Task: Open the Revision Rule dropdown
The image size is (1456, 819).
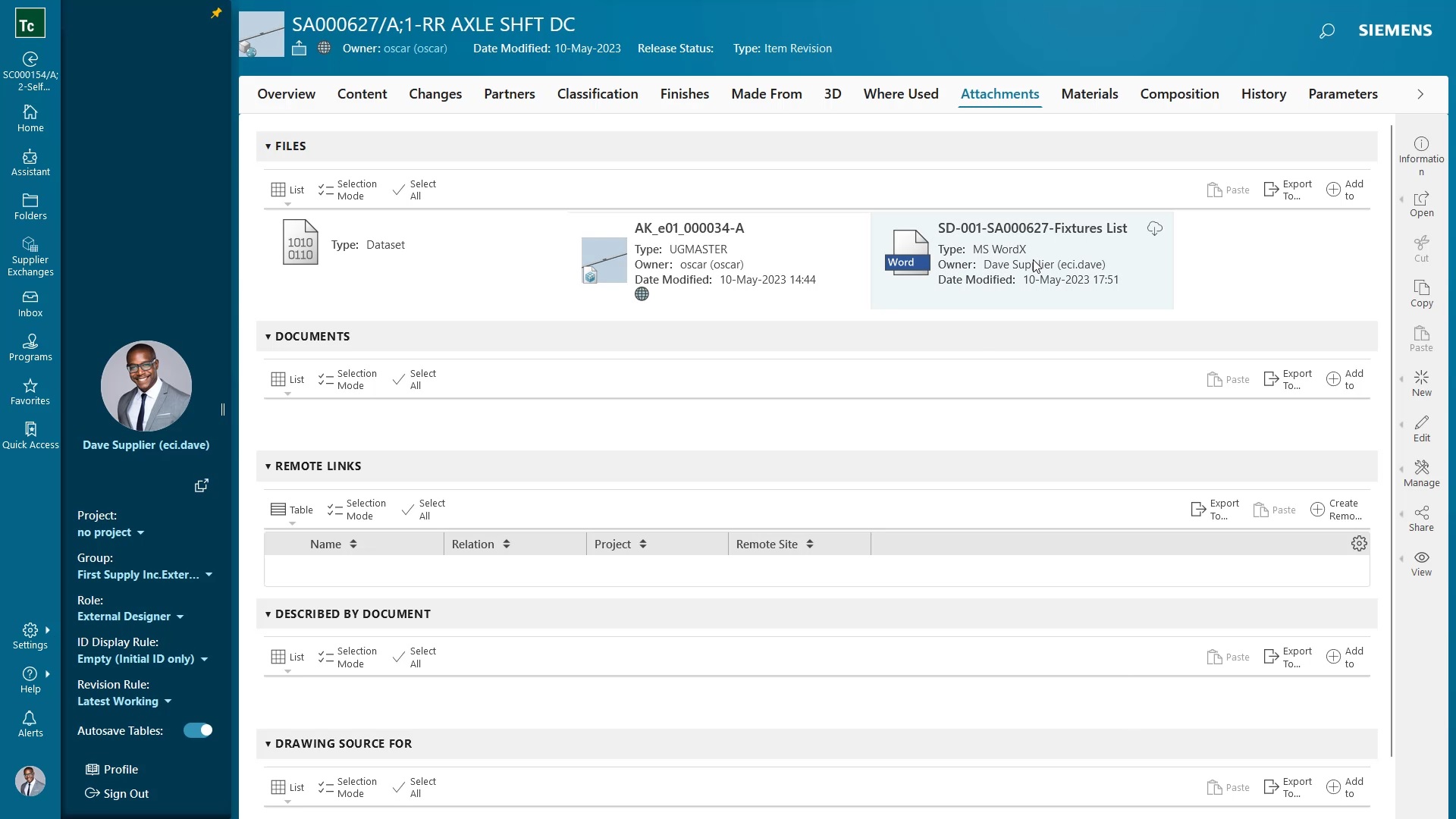Action: (x=124, y=701)
